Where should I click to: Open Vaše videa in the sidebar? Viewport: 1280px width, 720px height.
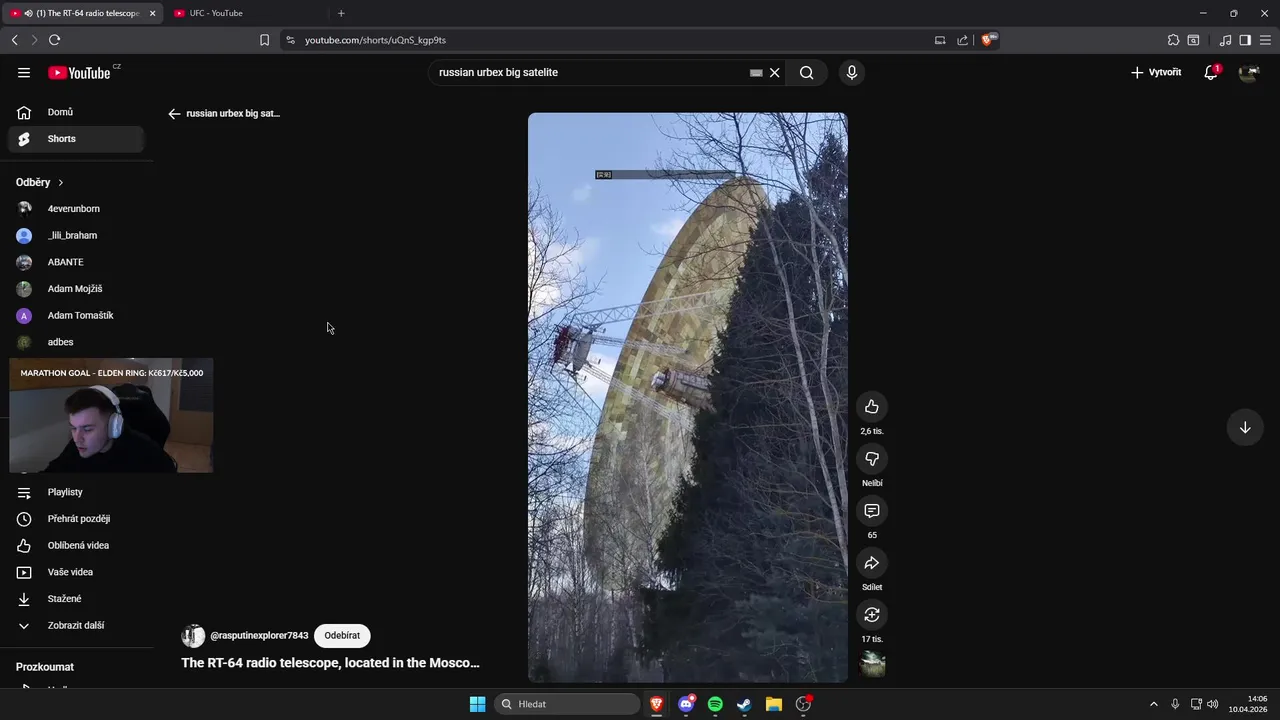point(76,572)
